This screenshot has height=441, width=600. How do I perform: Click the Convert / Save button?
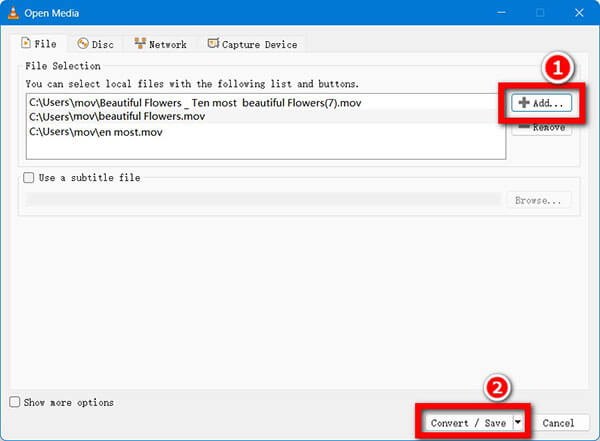468,423
